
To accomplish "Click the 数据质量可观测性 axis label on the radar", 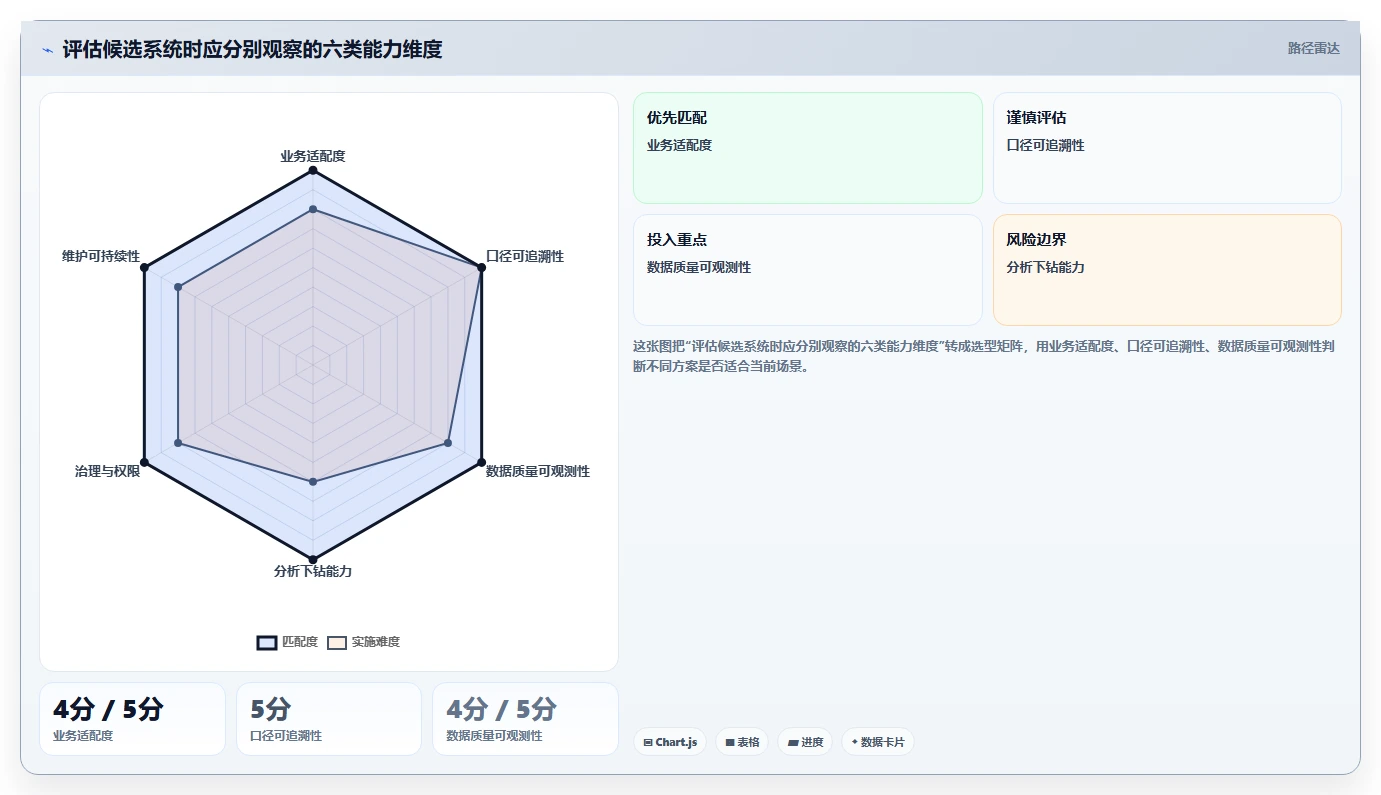I will (x=538, y=471).
